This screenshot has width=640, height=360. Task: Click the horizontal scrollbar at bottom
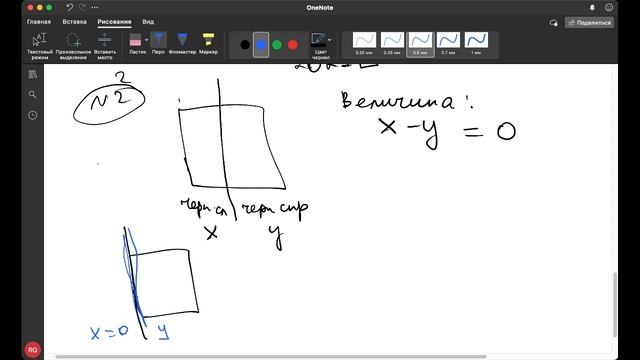tap(271, 356)
